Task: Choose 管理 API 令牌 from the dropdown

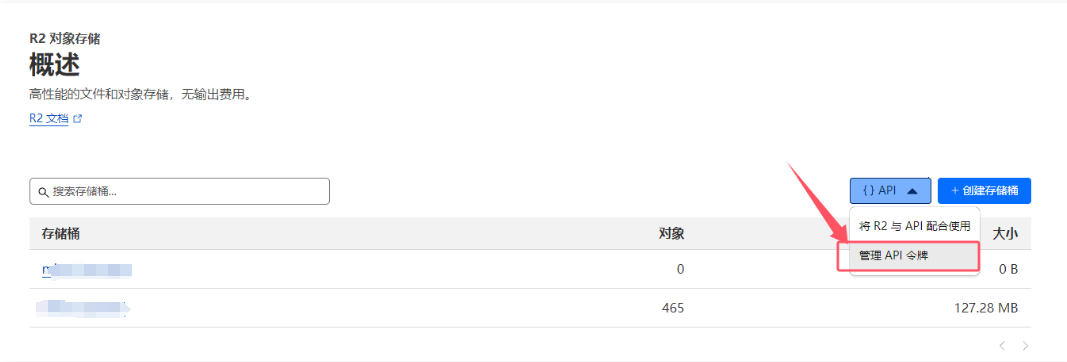Action: coord(915,255)
